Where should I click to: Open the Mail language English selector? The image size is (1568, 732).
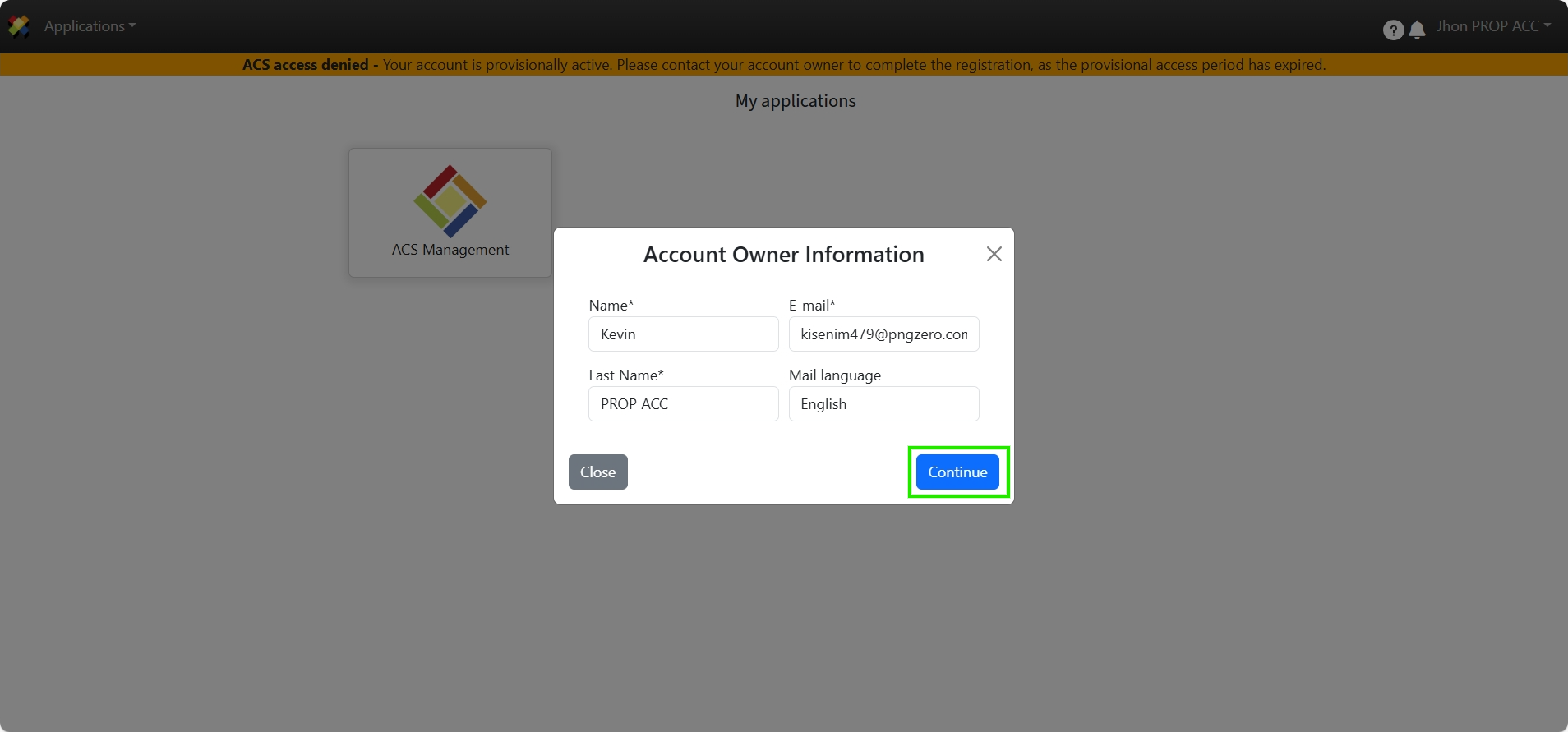tap(883, 404)
